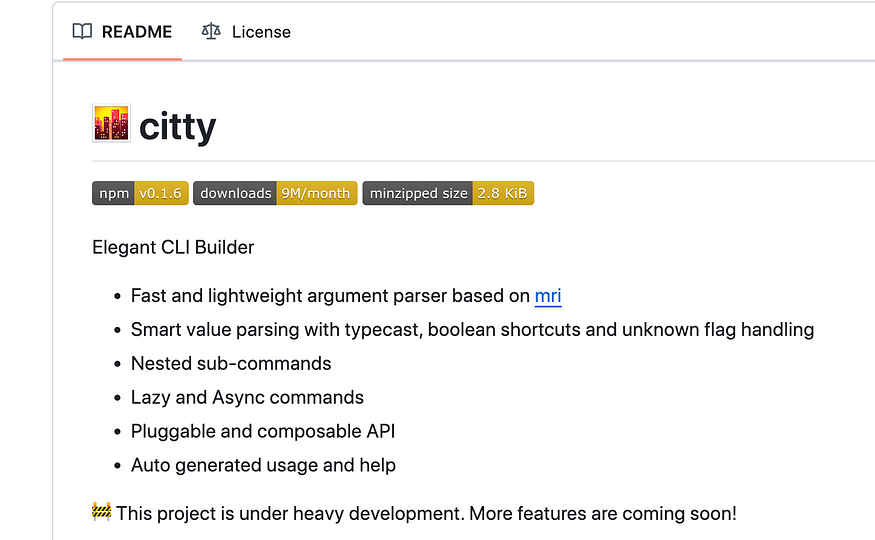Follow the mri hyperlink

548,296
